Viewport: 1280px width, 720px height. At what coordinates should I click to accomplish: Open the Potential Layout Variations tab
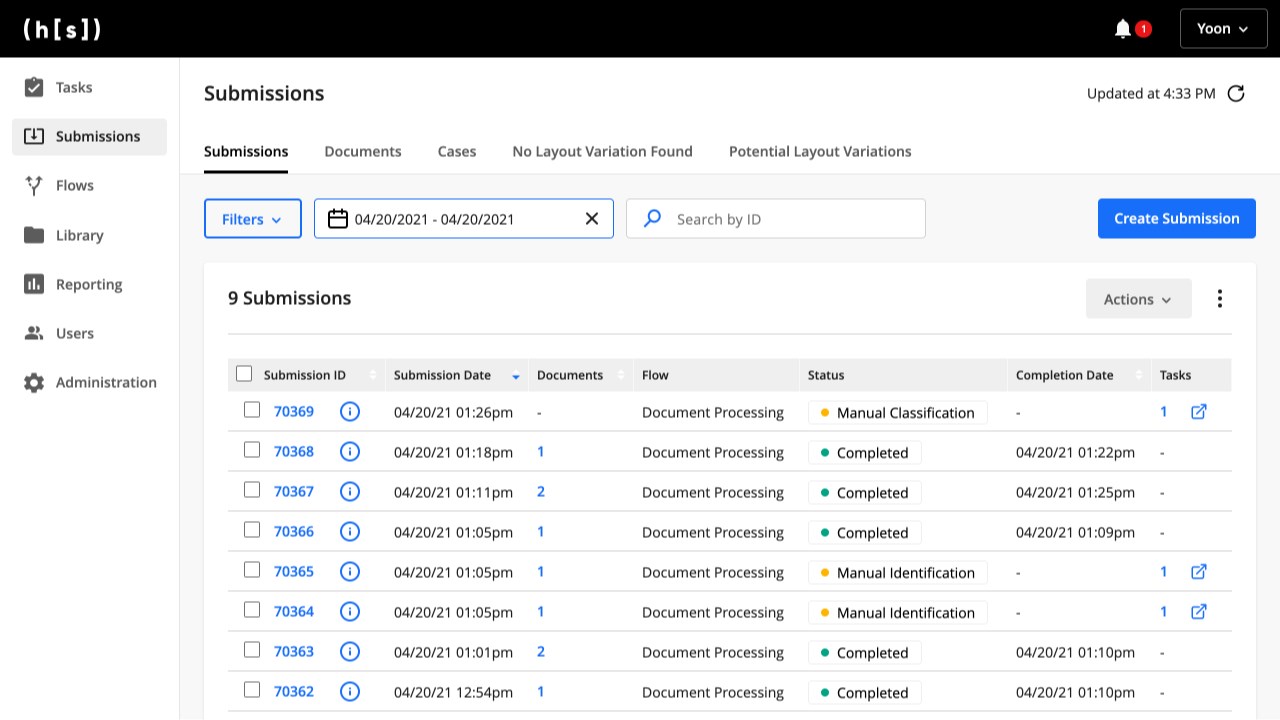[x=820, y=152]
